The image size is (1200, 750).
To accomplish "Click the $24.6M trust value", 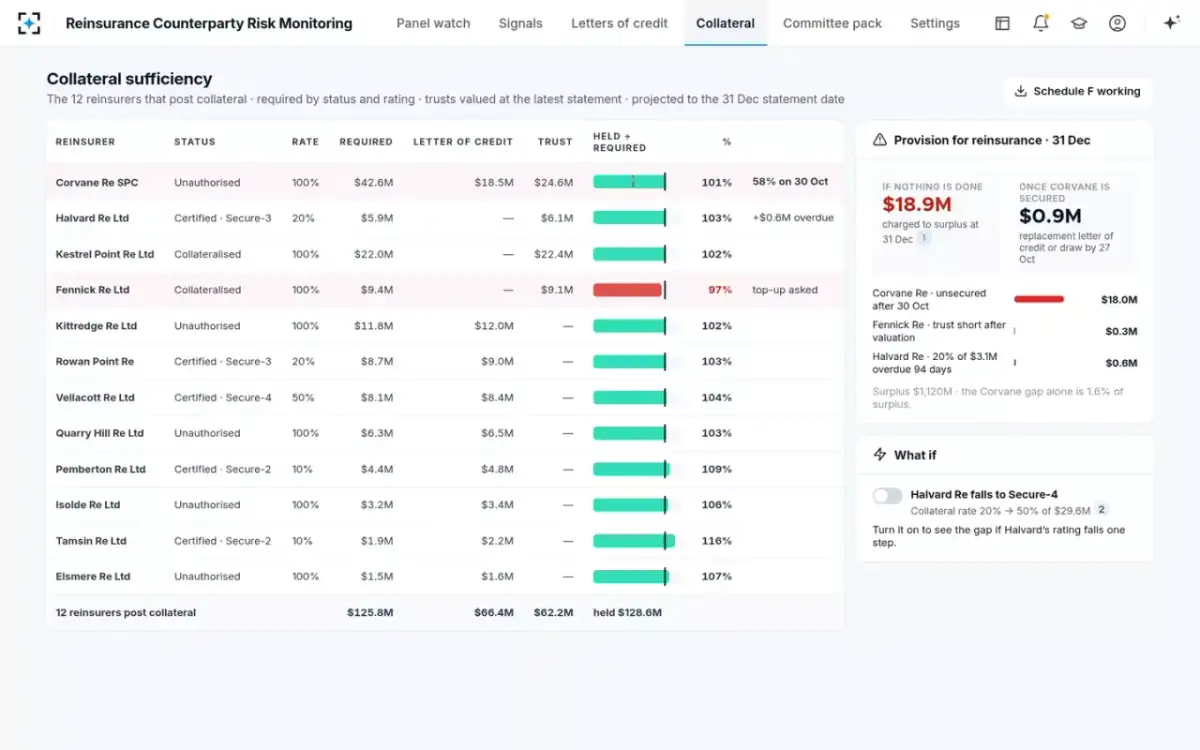I will [x=554, y=182].
